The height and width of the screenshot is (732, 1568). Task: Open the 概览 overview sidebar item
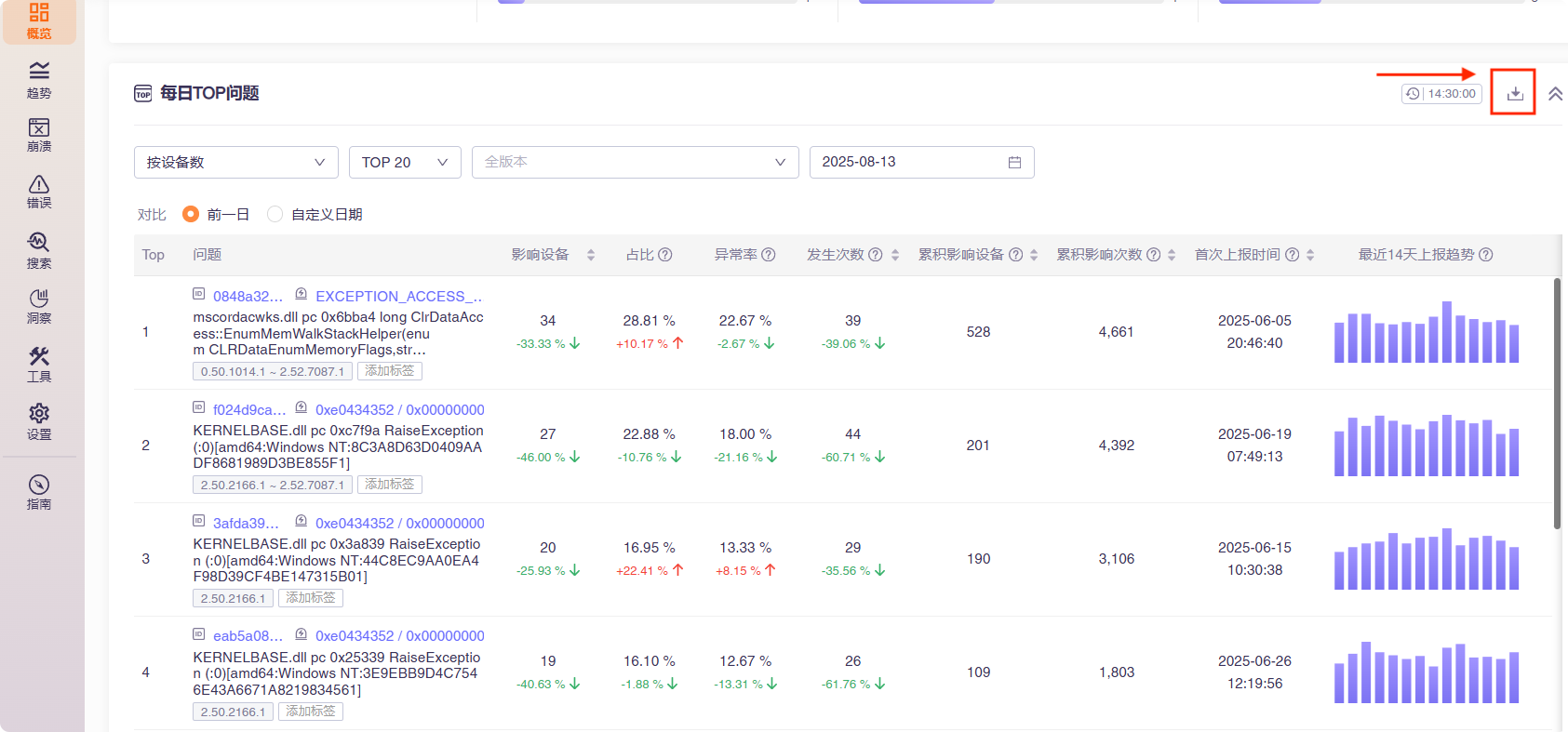pyautogui.click(x=39, y=20)
